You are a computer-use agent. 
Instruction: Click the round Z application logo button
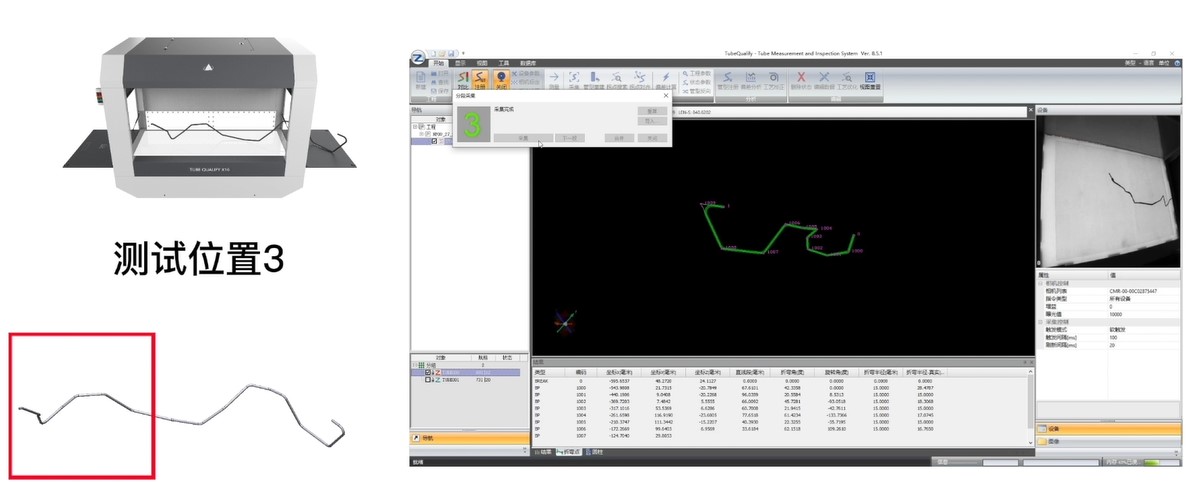418,56
